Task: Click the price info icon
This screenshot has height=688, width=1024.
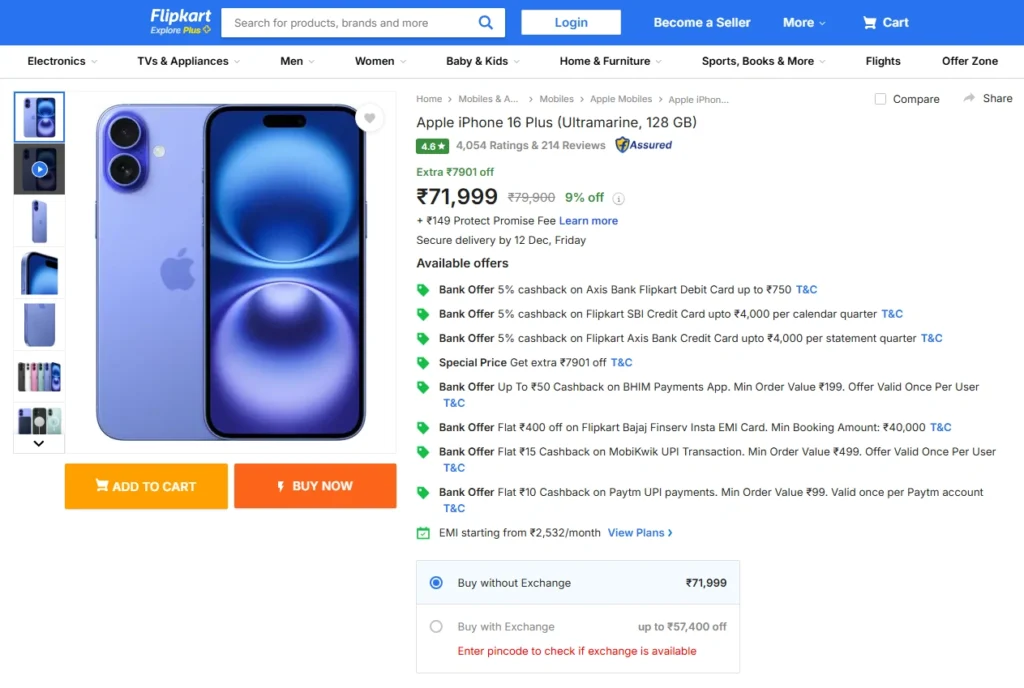Action: 619,198
